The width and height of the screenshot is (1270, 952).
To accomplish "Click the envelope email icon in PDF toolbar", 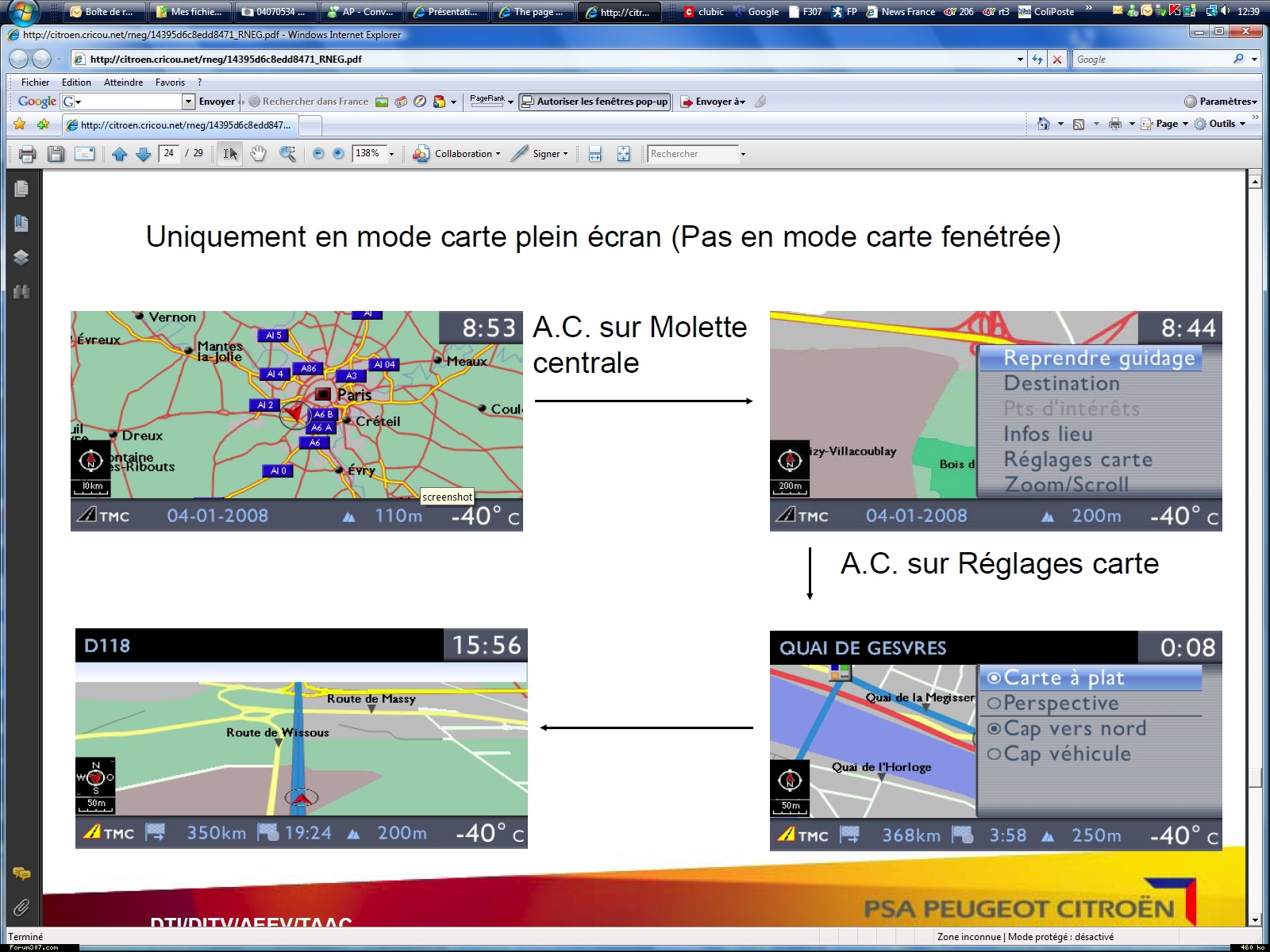I will 84,154.
